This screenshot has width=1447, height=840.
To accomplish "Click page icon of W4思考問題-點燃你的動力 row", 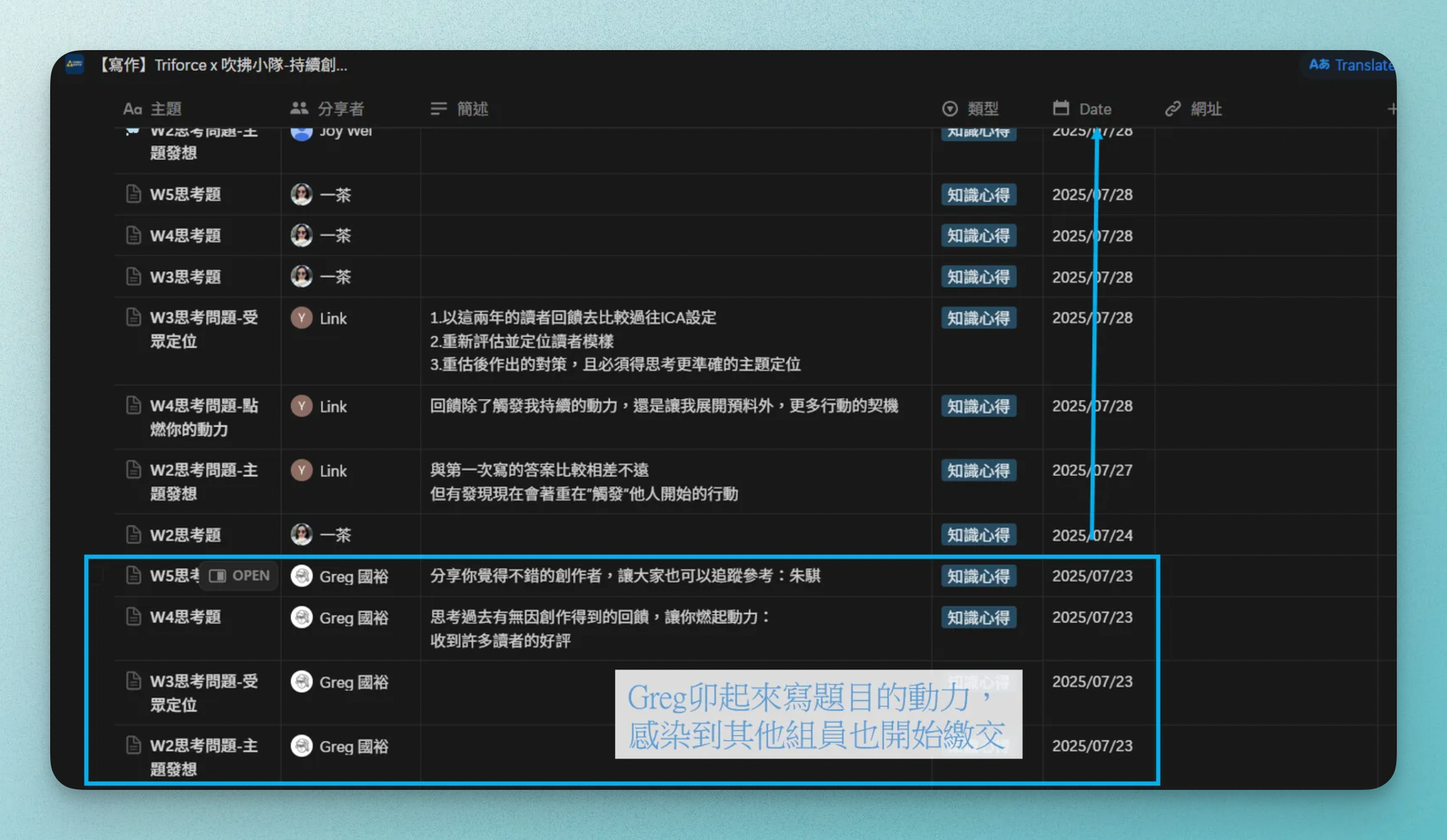I will (x=133, y=405).
